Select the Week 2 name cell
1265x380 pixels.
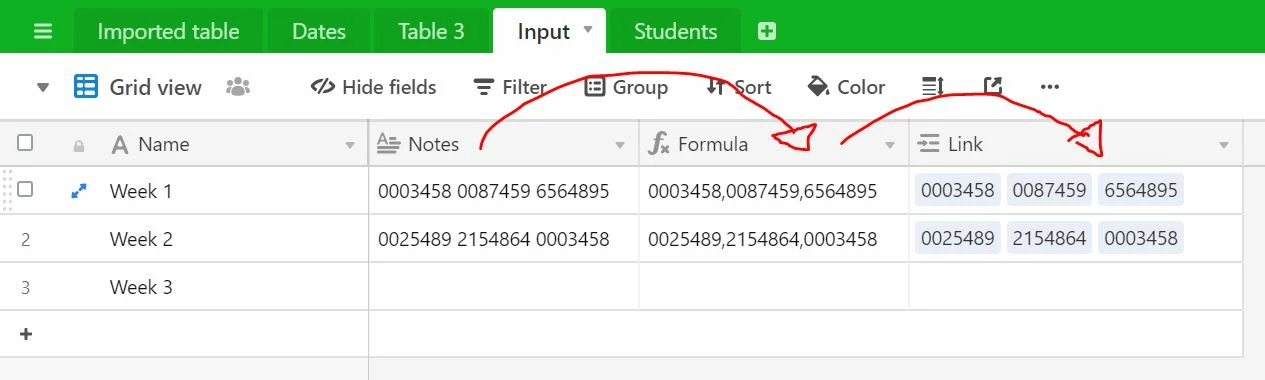pyautogui.click(x=234, y=239)
